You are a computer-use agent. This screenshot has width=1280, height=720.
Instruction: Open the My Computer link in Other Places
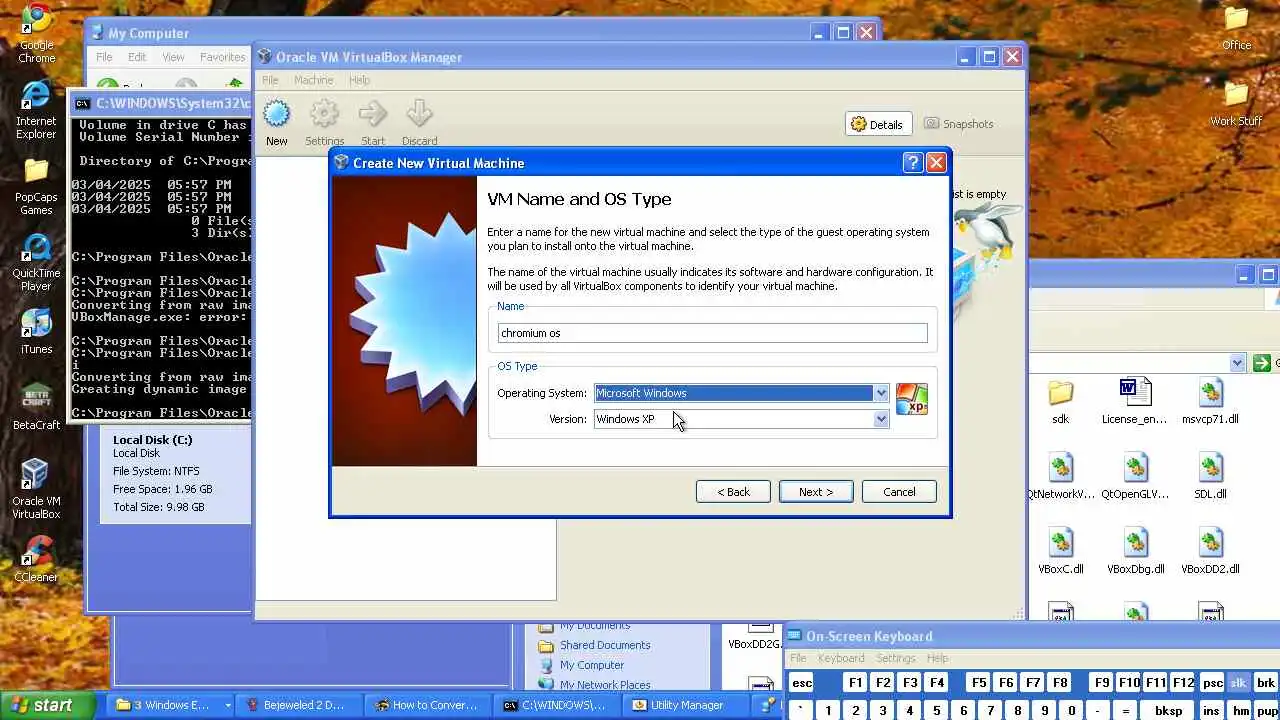(x=592, y=665)
